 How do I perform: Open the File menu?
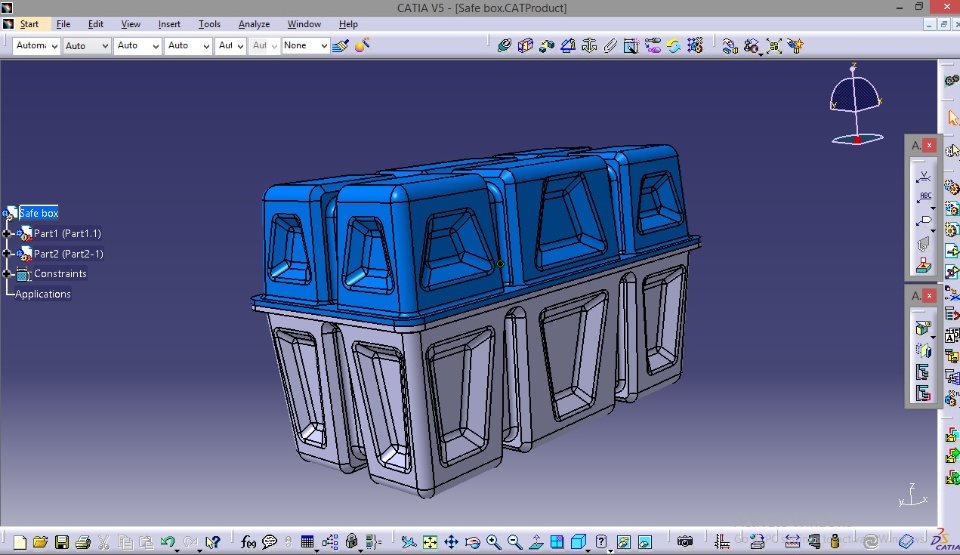(x=63, y=24)
